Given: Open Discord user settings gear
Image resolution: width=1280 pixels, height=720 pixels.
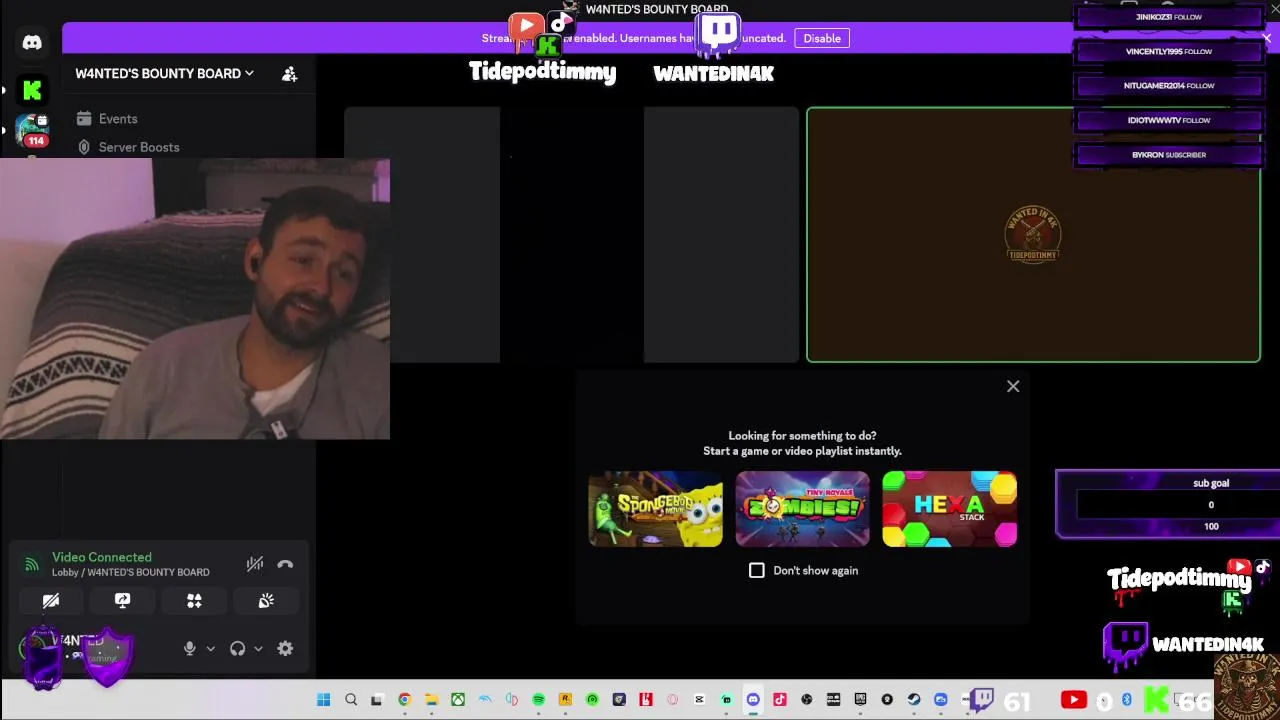Looking at the screenshot, I should click(285, 648).
